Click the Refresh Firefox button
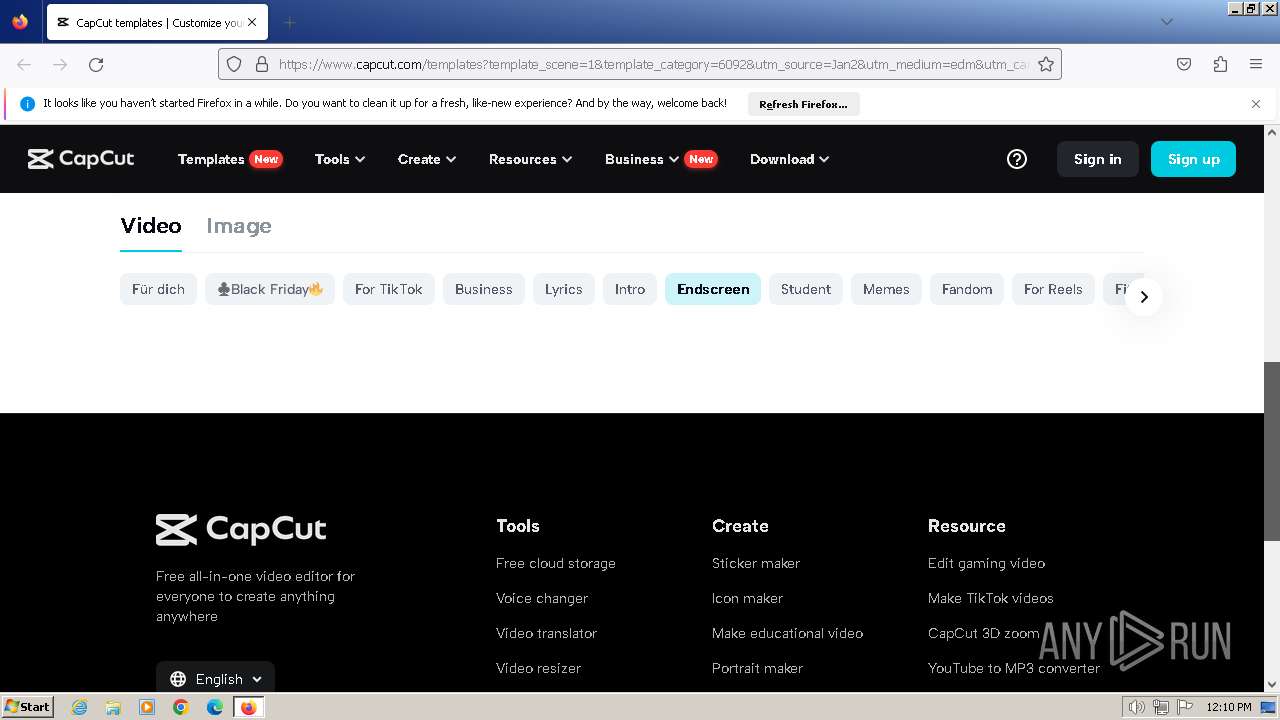1280x720 pixels. pos(803,104)
